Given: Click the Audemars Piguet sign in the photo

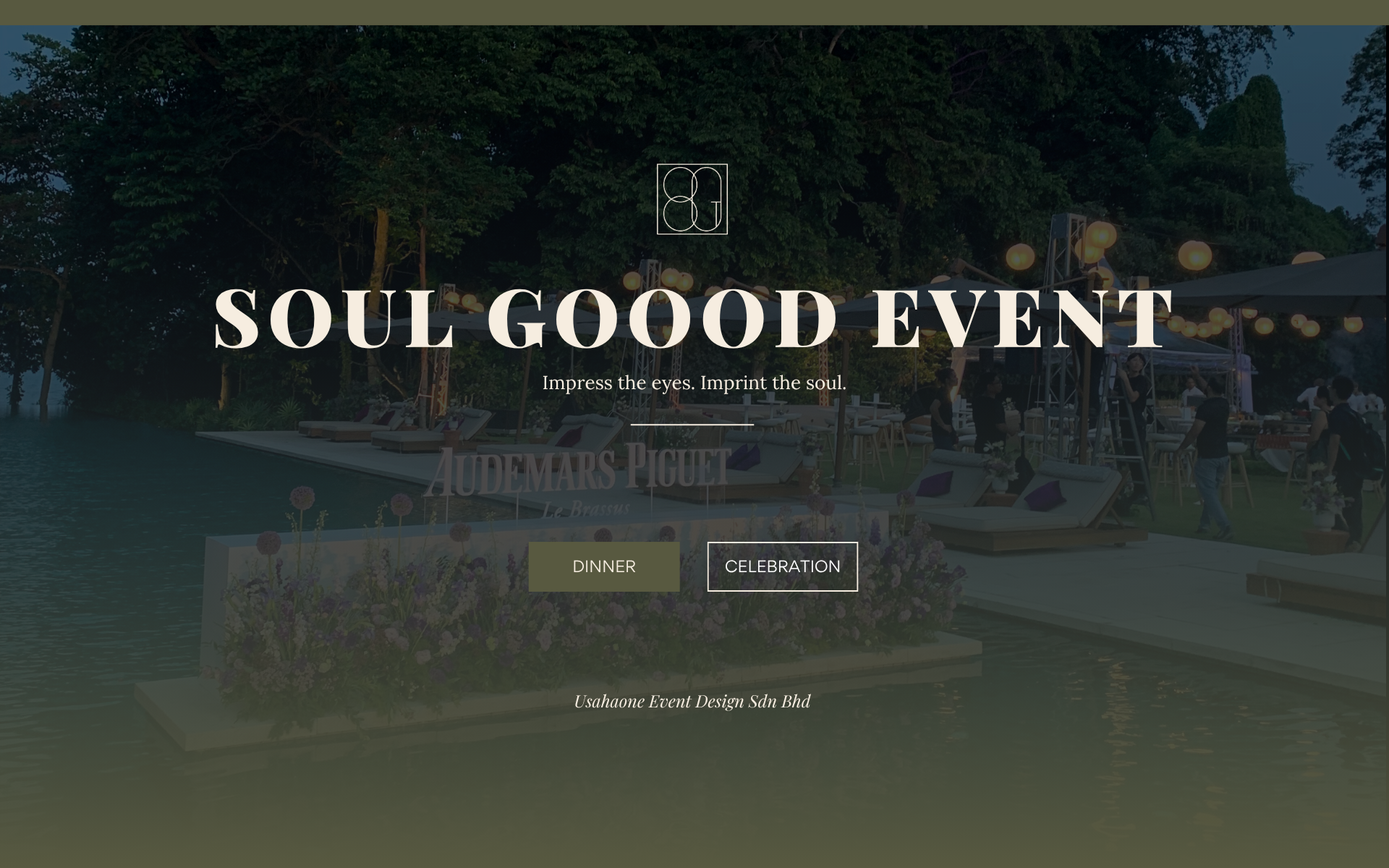Looking at the screenshot, I should point(577,472).
